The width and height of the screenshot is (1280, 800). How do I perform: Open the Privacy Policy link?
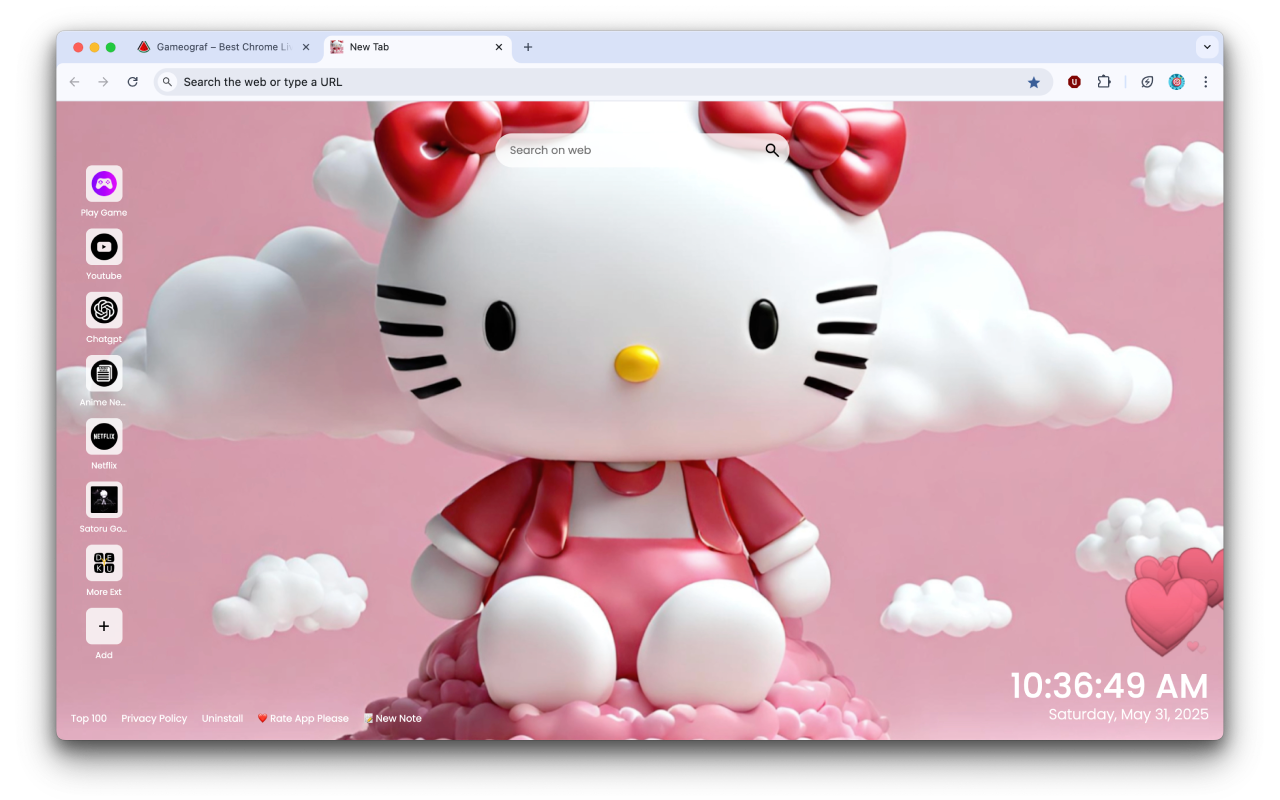(154, 718)
